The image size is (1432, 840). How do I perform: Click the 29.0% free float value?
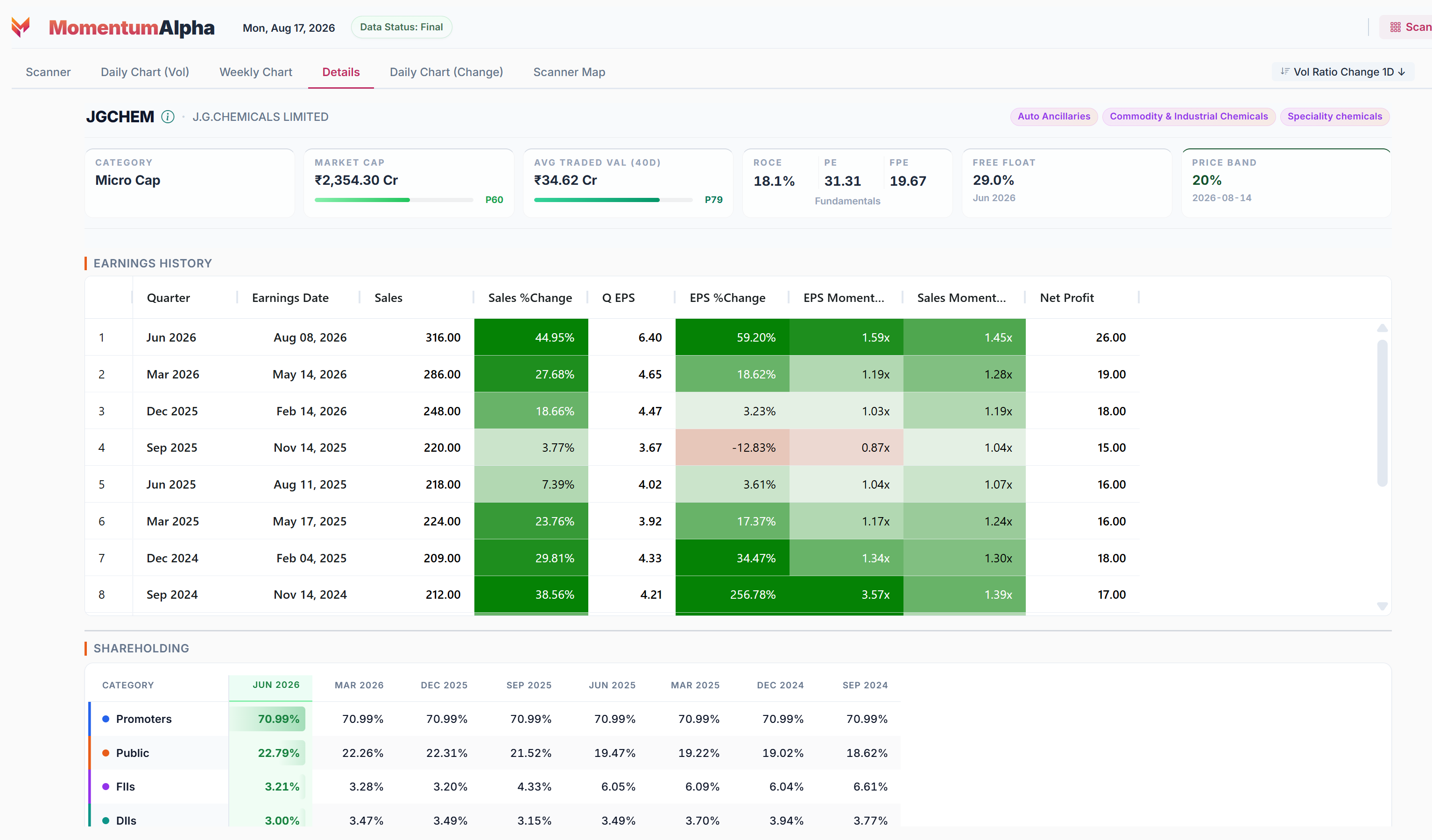pos(993,180)
